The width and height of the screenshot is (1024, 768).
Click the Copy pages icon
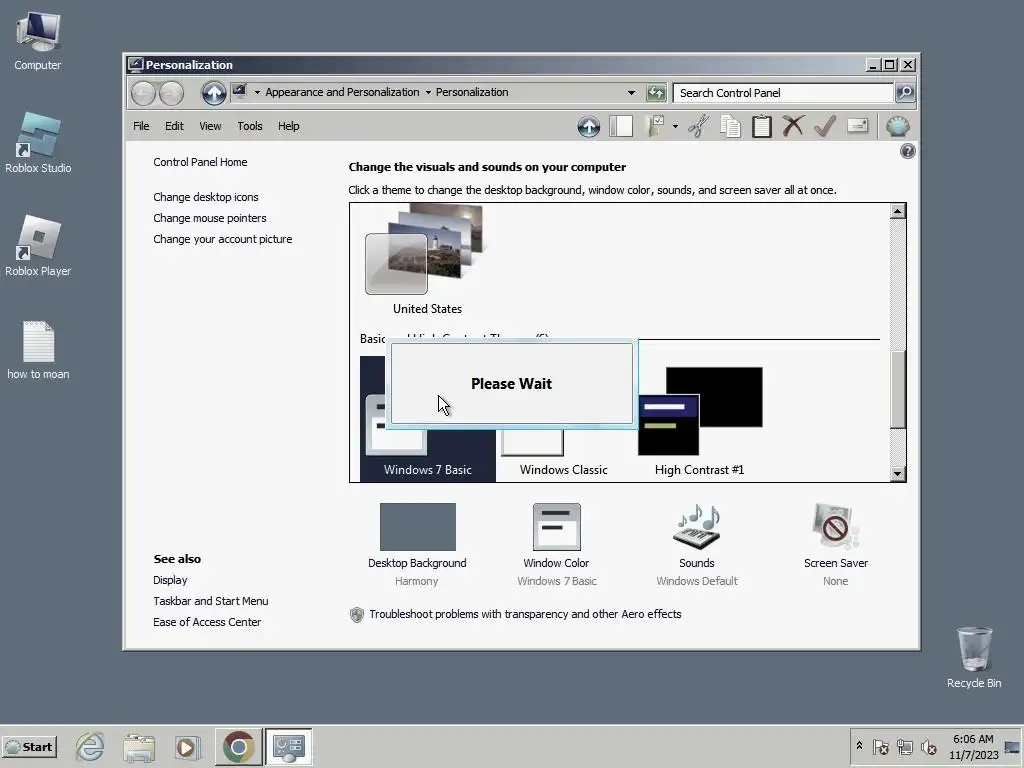(x=730, y=126)
